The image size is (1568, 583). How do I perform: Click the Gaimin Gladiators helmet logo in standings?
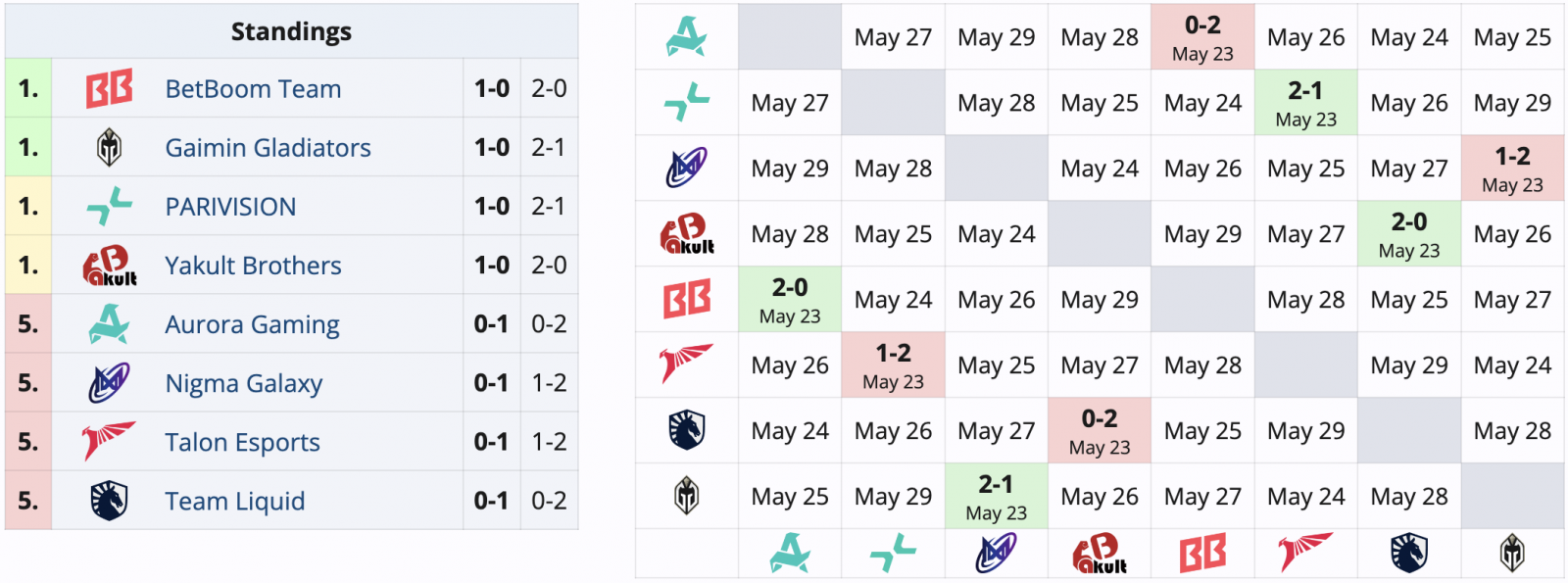tap(109, 148)
